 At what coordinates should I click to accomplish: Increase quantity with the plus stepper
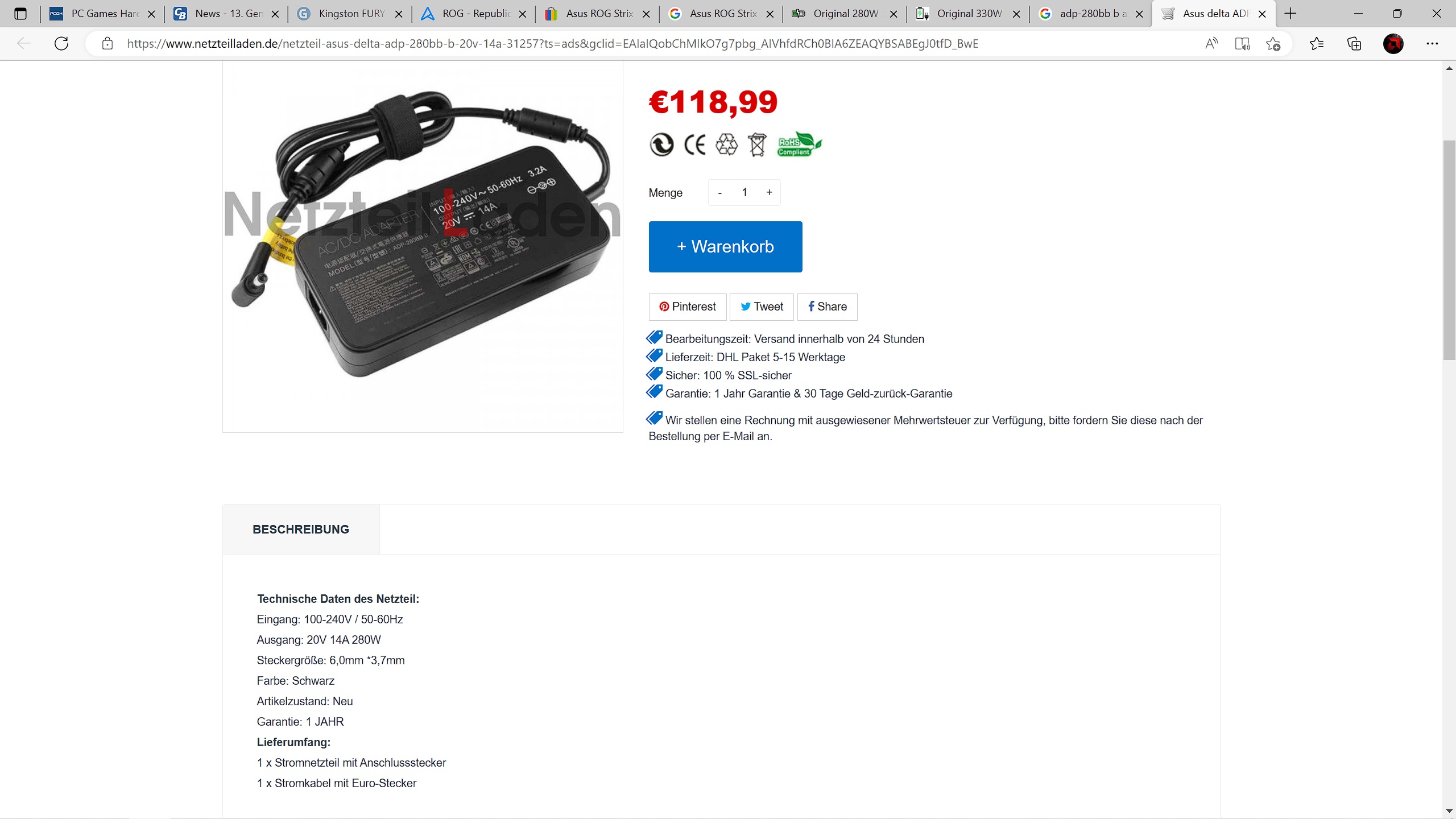(x=770, y=192)
